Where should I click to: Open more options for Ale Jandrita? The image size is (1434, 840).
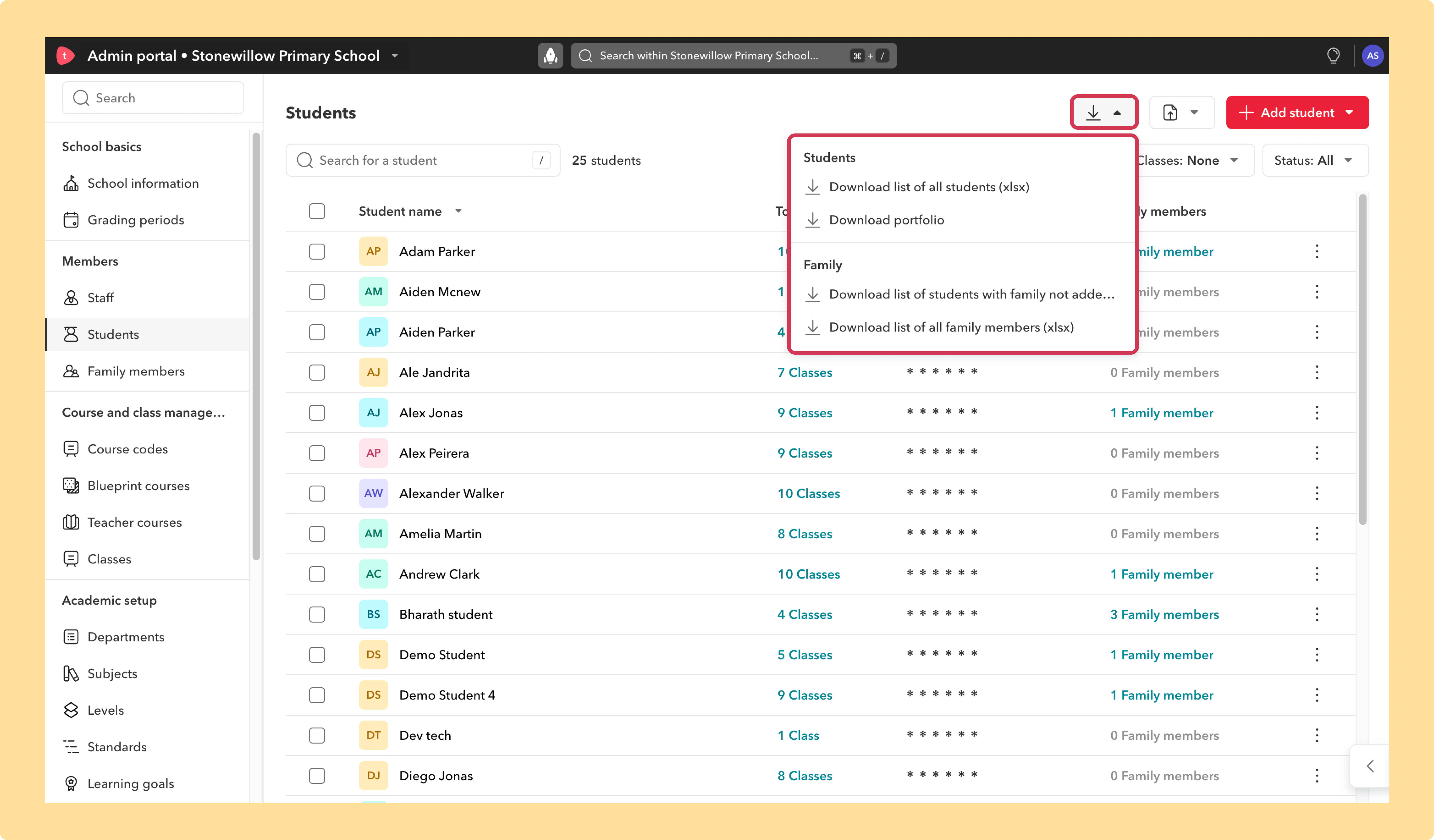pos(1317,372)
